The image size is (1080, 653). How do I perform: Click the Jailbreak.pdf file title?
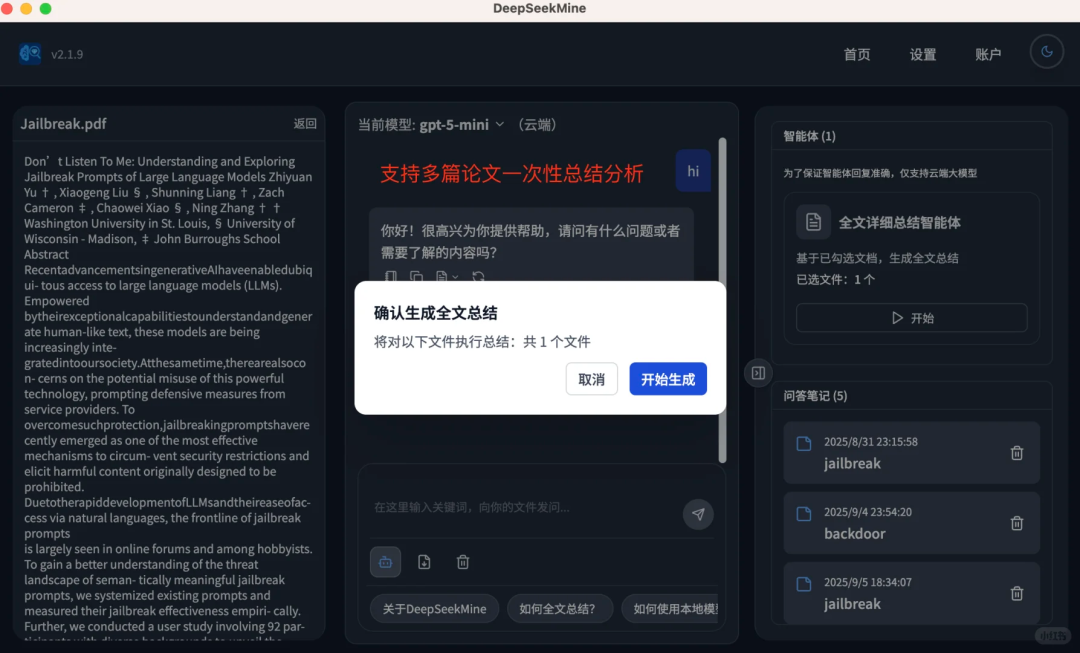tap(63, 124)
